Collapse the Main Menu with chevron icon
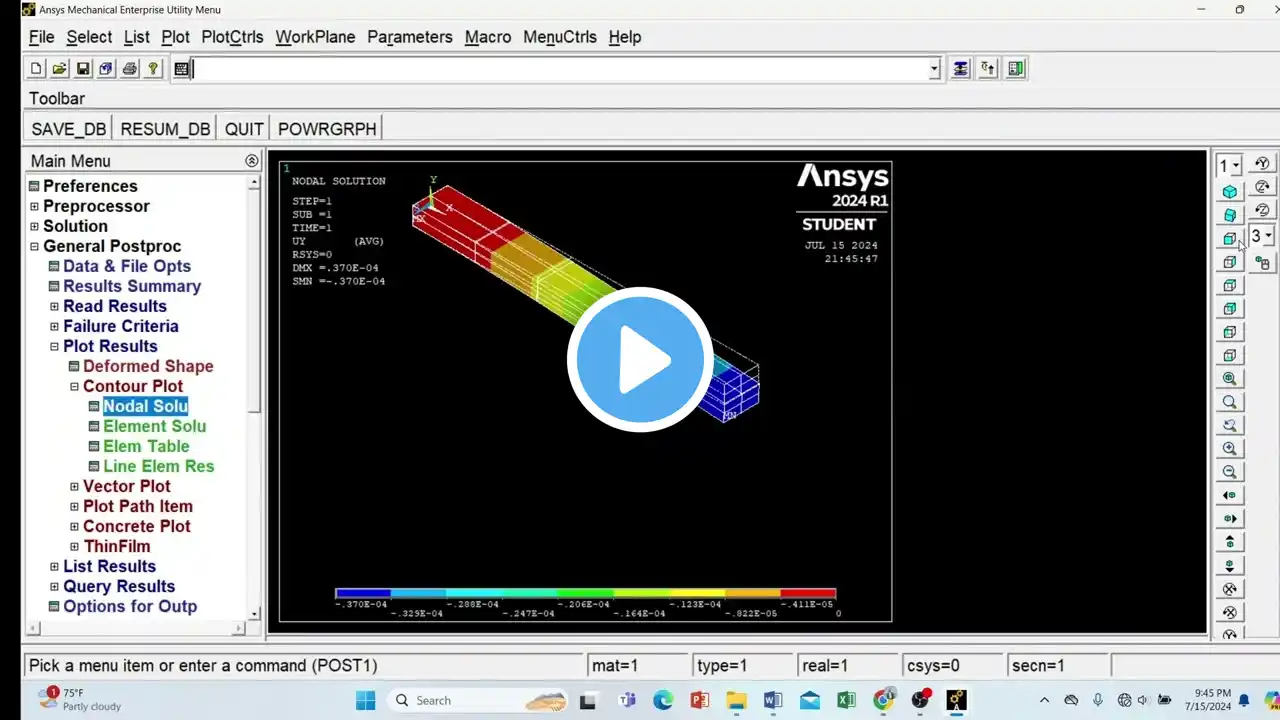The width and height of the screenshot is (1280, 720). pos(251,161)
